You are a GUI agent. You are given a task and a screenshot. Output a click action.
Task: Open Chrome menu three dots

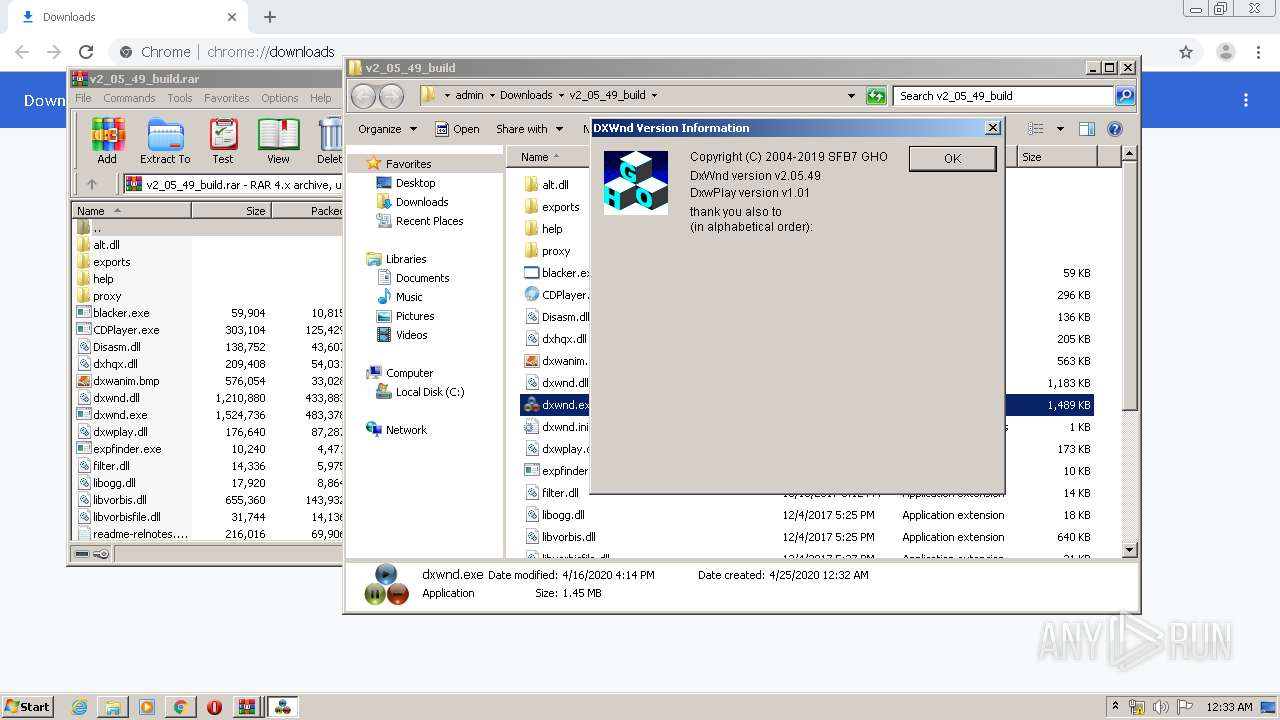click(1258, 52)
